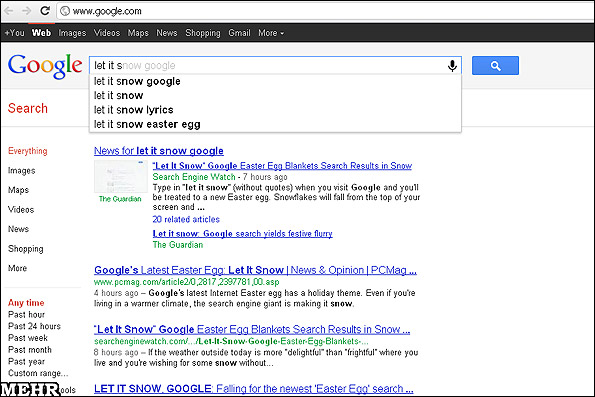The width and height of the screenshot is (595, 397).
Task: Open Guardian "festive flurry" headline
Action: [x=242, y=234]
